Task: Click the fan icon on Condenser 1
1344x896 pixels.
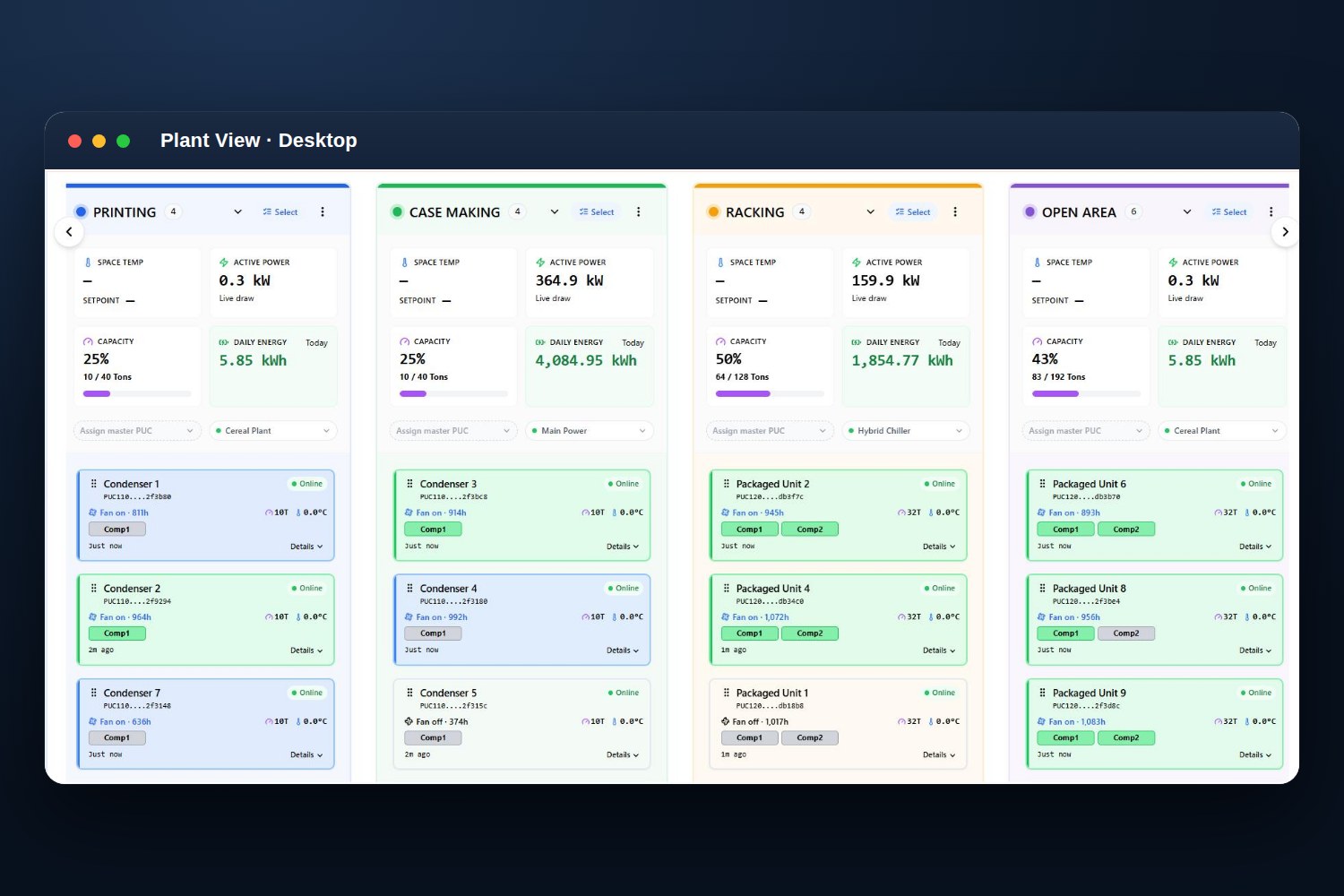Action: pos(92,513)
